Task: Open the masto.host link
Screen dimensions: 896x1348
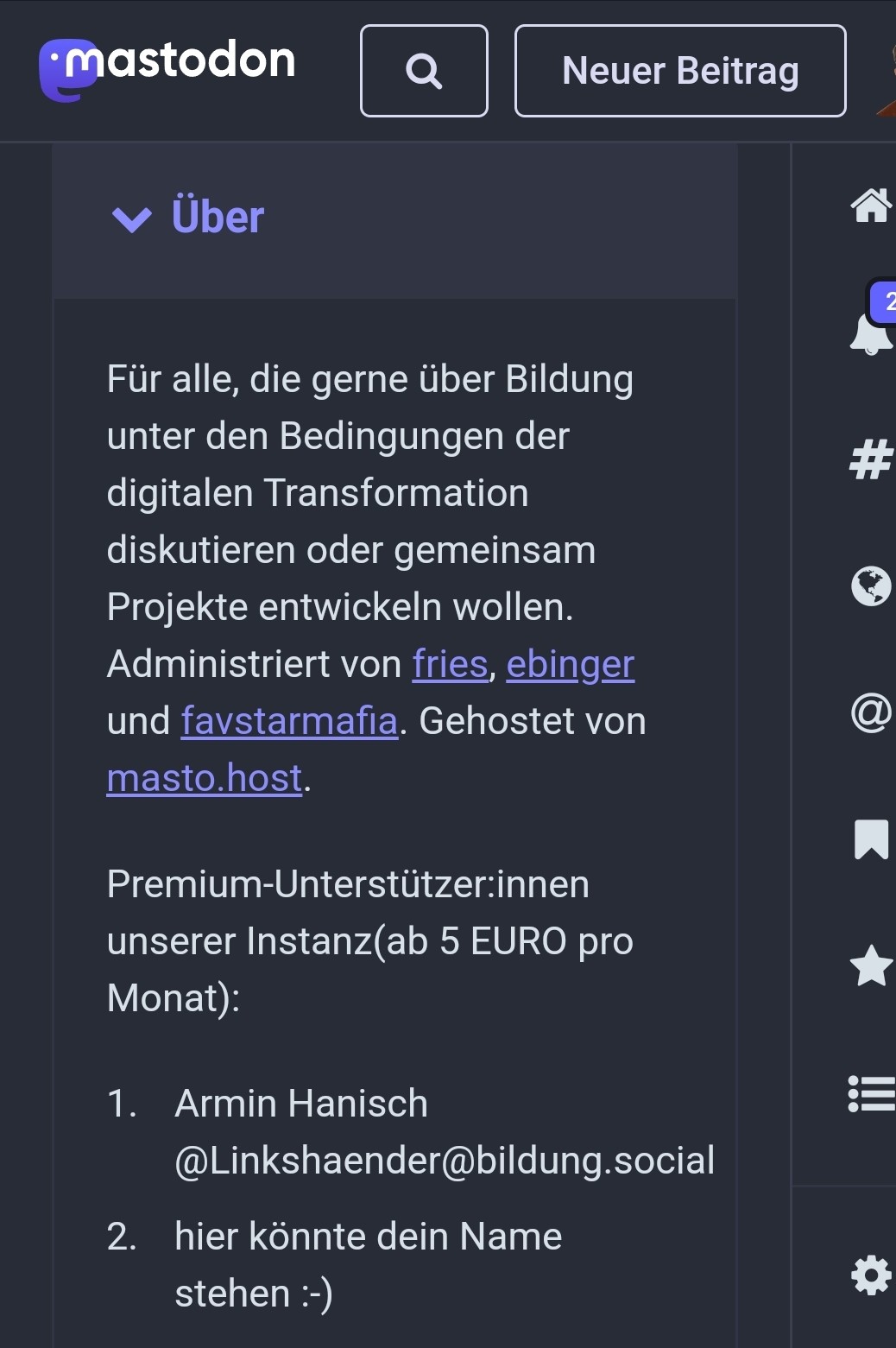Action: coord(205,778)
